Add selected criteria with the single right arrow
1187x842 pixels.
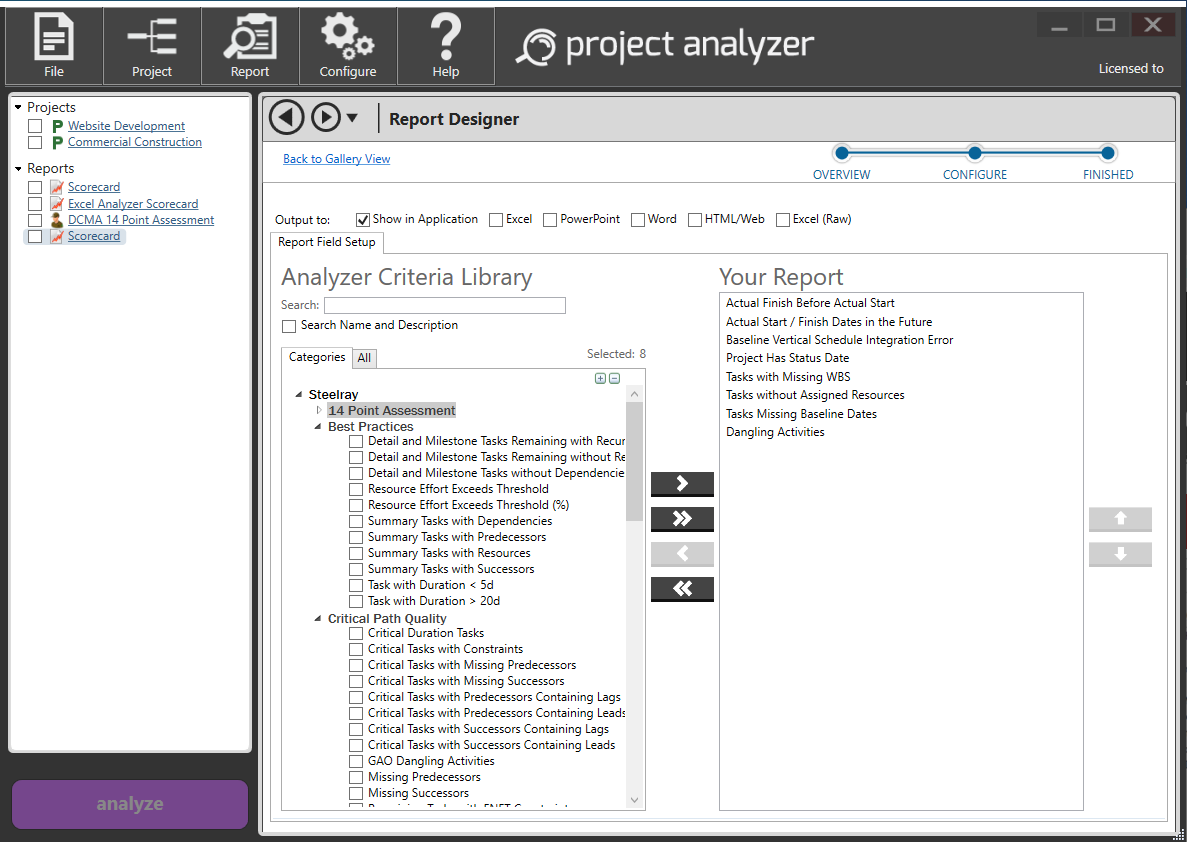coord(682,484)
